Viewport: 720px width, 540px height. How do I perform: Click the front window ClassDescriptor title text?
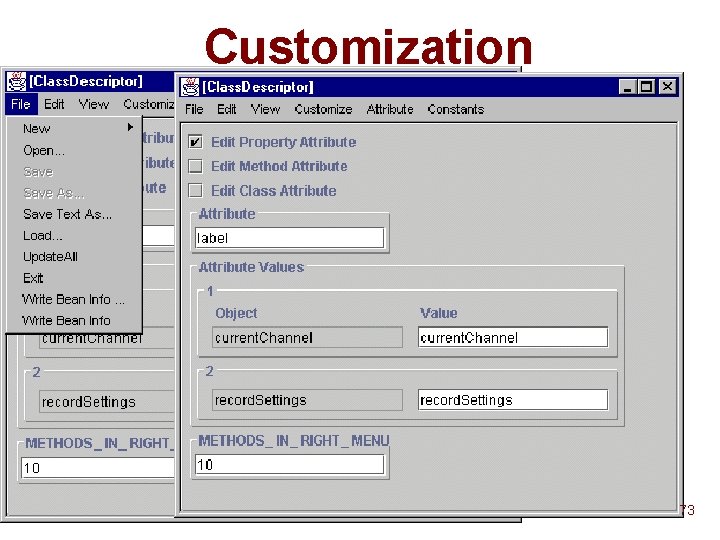point(258,87)
